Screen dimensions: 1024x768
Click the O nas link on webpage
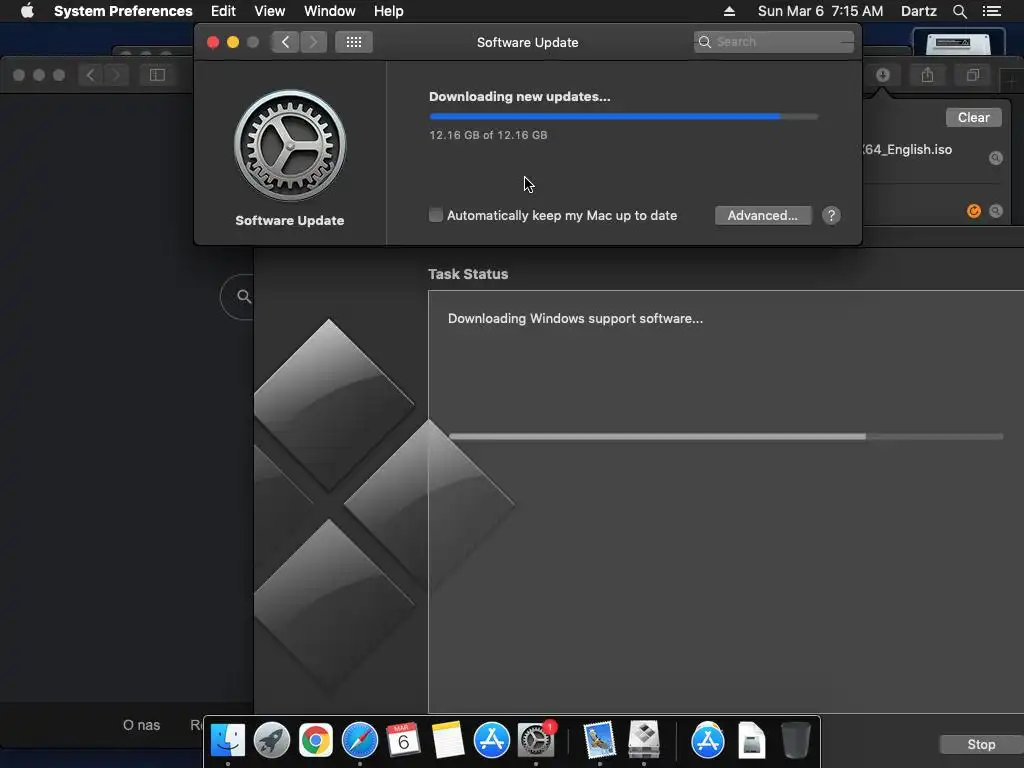click(141, 725)
